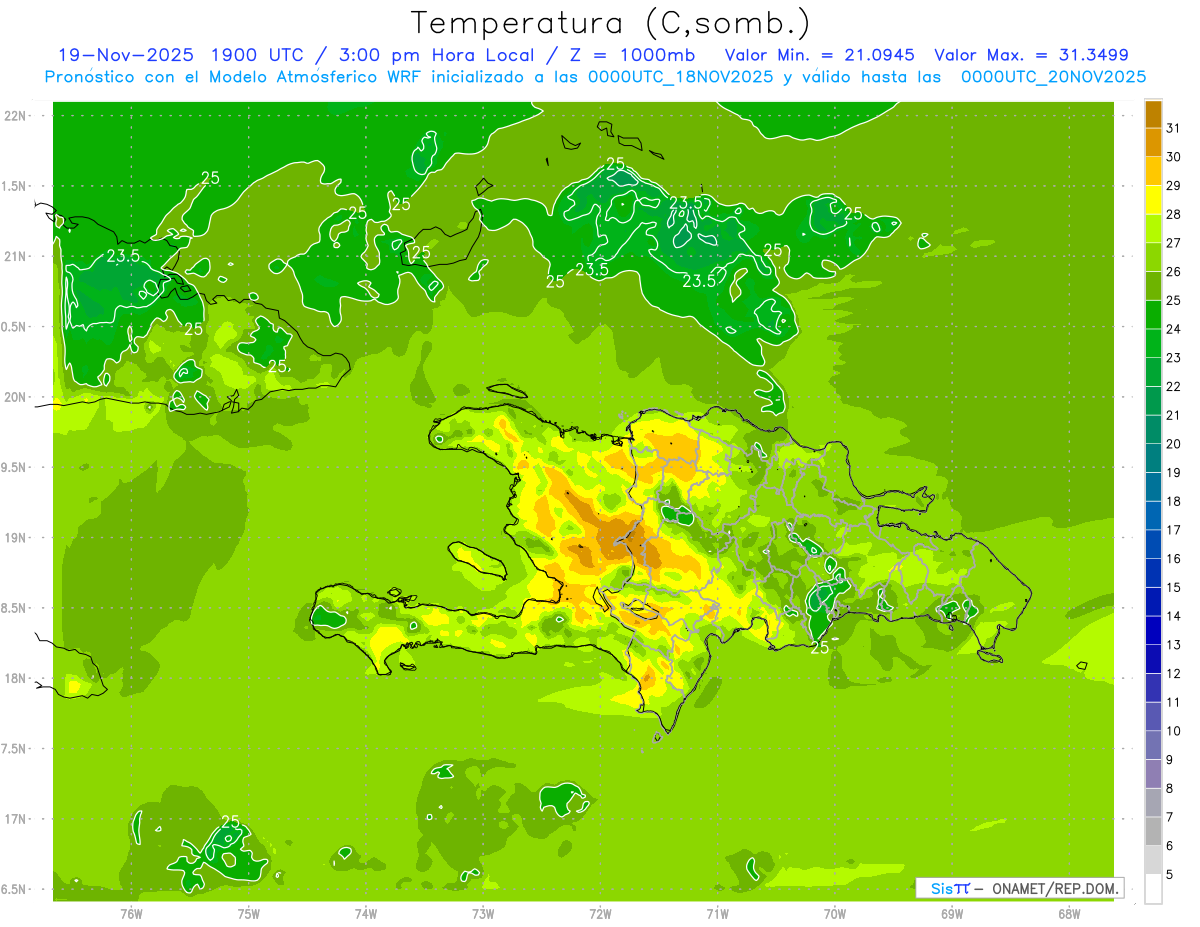Screen dimensions: 1200x927
Task: Click the legend swatch between 26 and 27
Action: coord(1153,257)
